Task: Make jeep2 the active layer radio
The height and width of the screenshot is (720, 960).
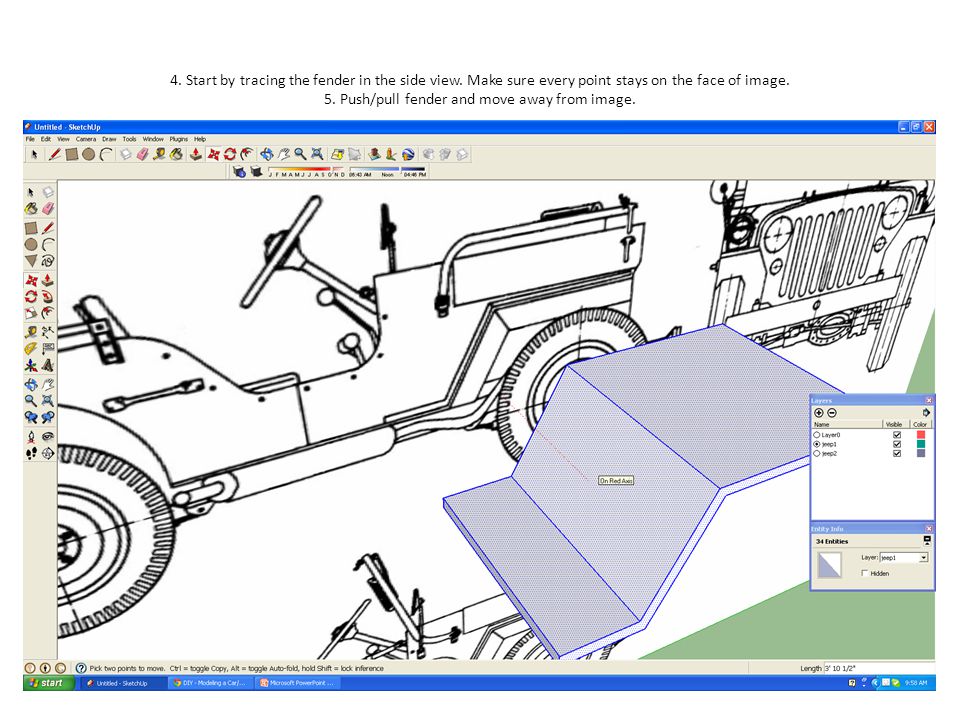Action: (x=817, y=454)
